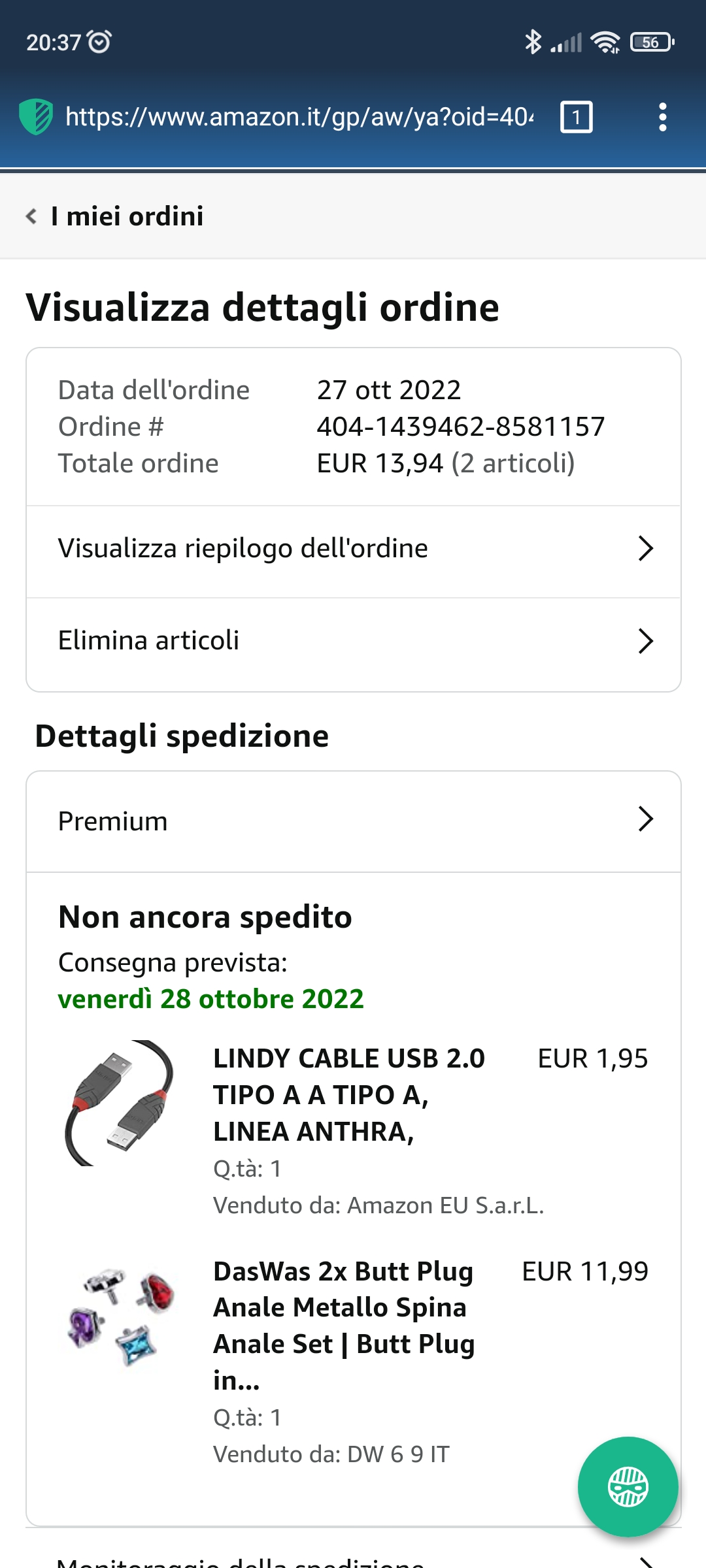Tap the Bluetooth status bar icon
Image resolution: width=706 pixels, height=1568 pixels.
(533, 42)
